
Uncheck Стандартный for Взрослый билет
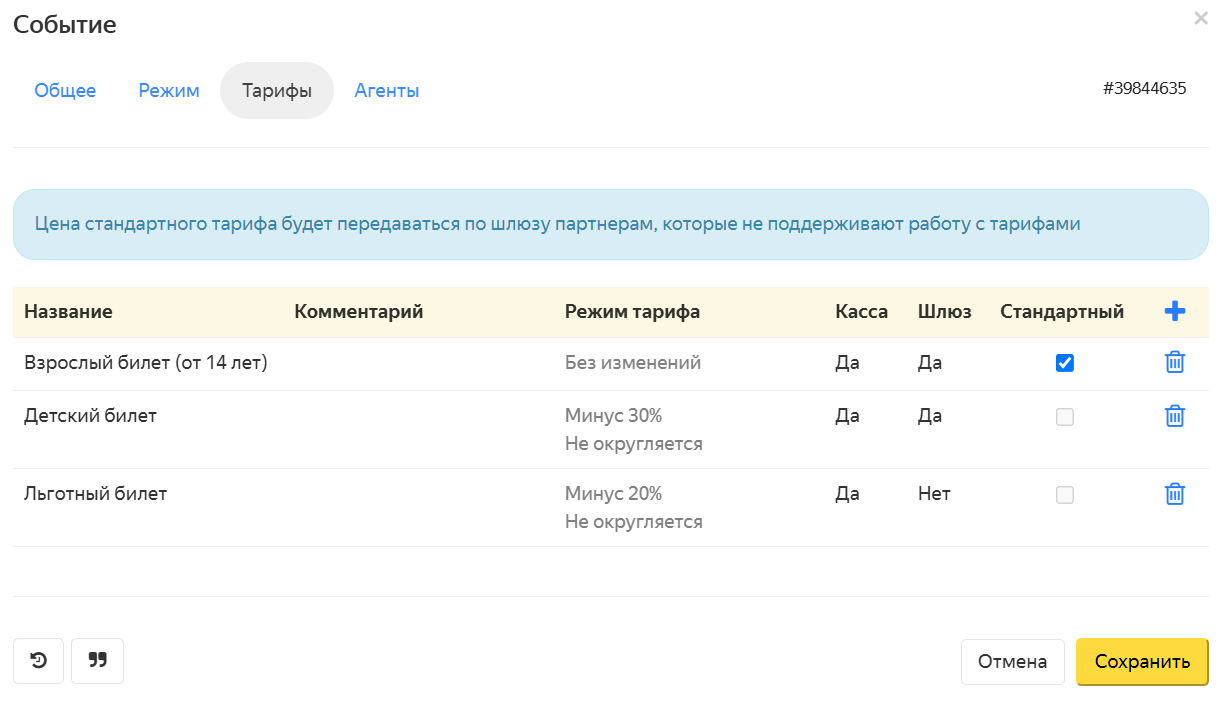point(1065,363)
